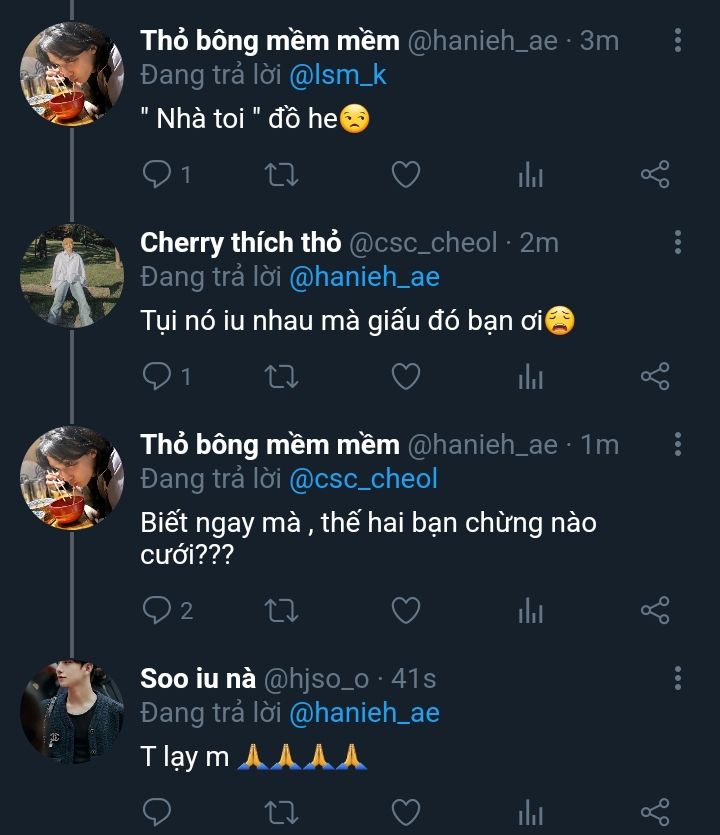Screen dimensions: 720x835
Task: Open more options on Soo iu nà's tweet
Action: tap(678, 679)
